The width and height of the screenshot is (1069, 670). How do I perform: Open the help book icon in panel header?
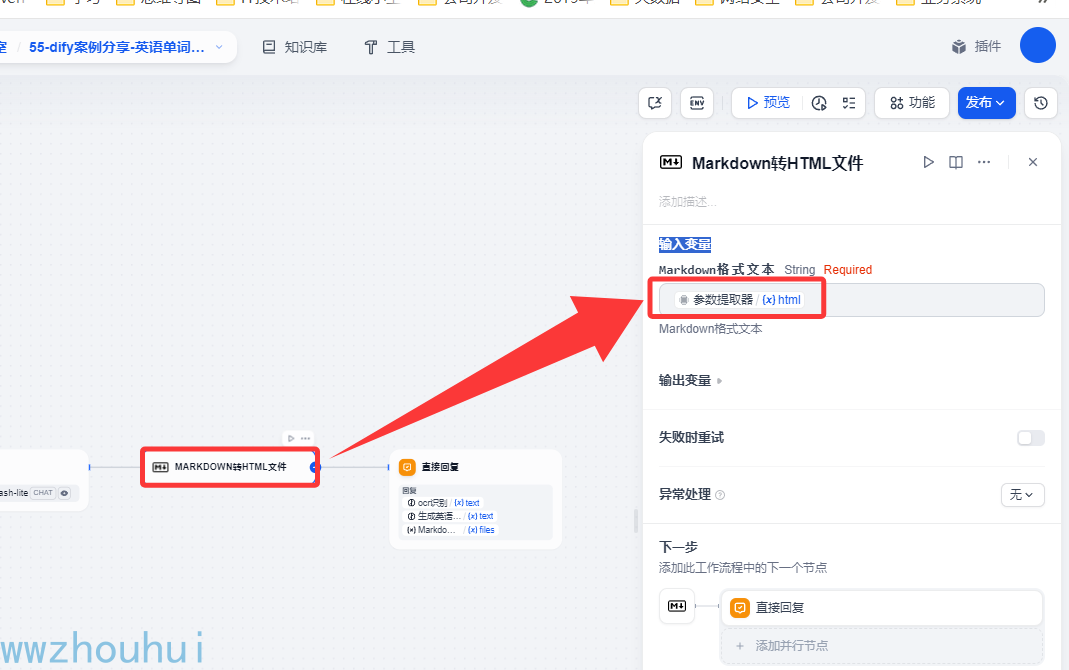956,162
